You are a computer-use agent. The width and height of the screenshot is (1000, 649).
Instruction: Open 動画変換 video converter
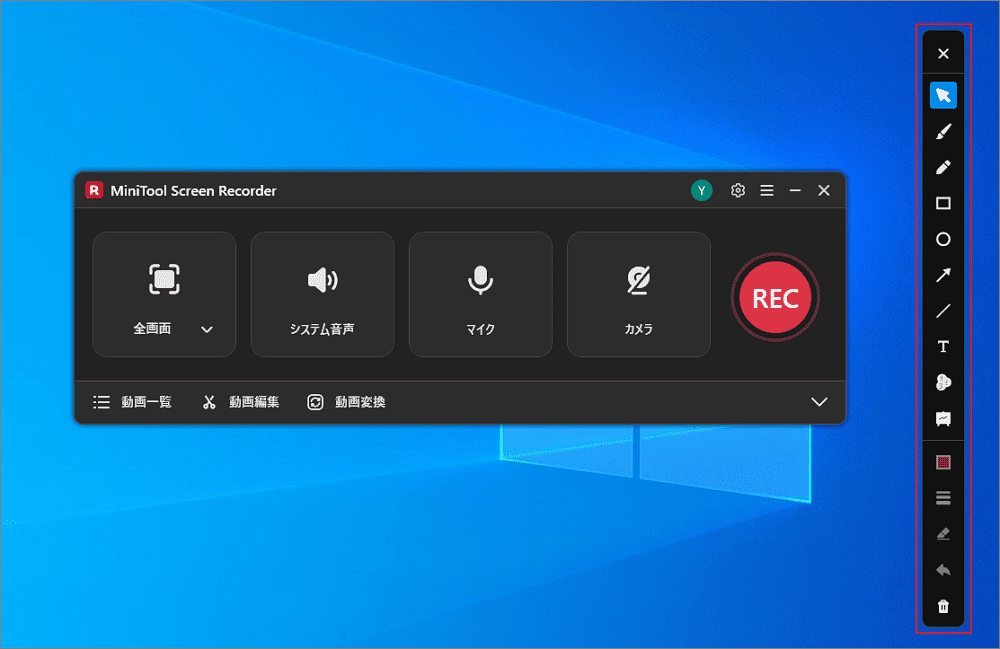click(x=346, y=402)
